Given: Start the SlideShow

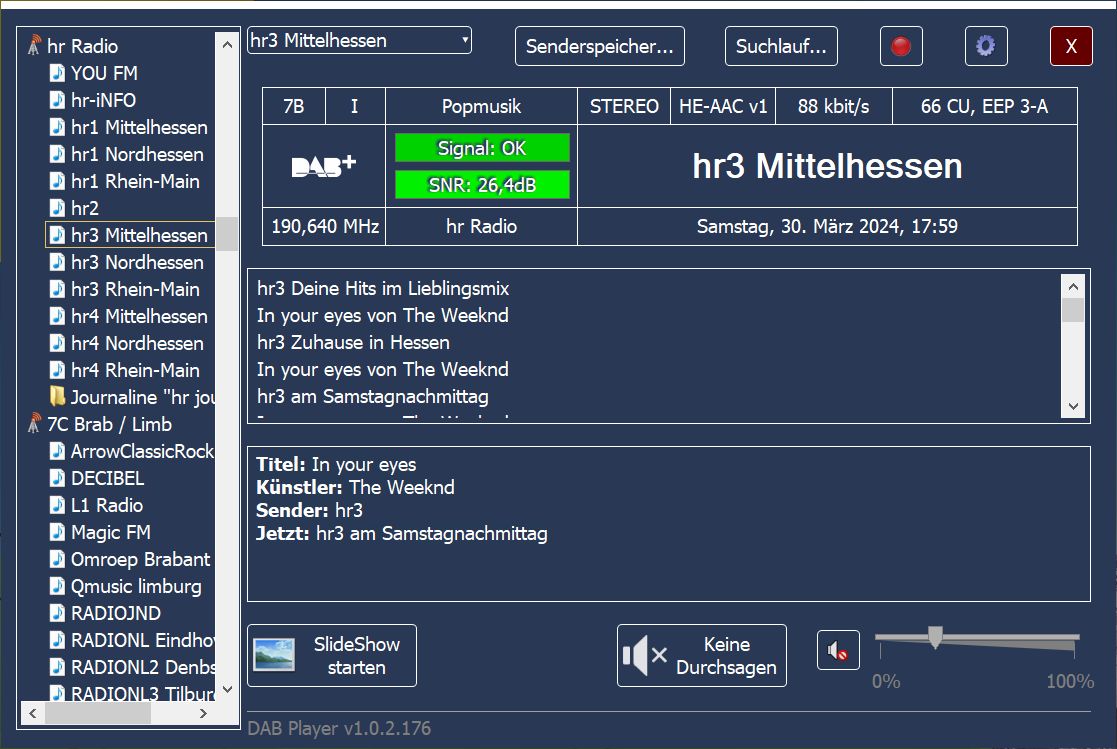Looking at the screenshot, I should (x=332, y=656).
